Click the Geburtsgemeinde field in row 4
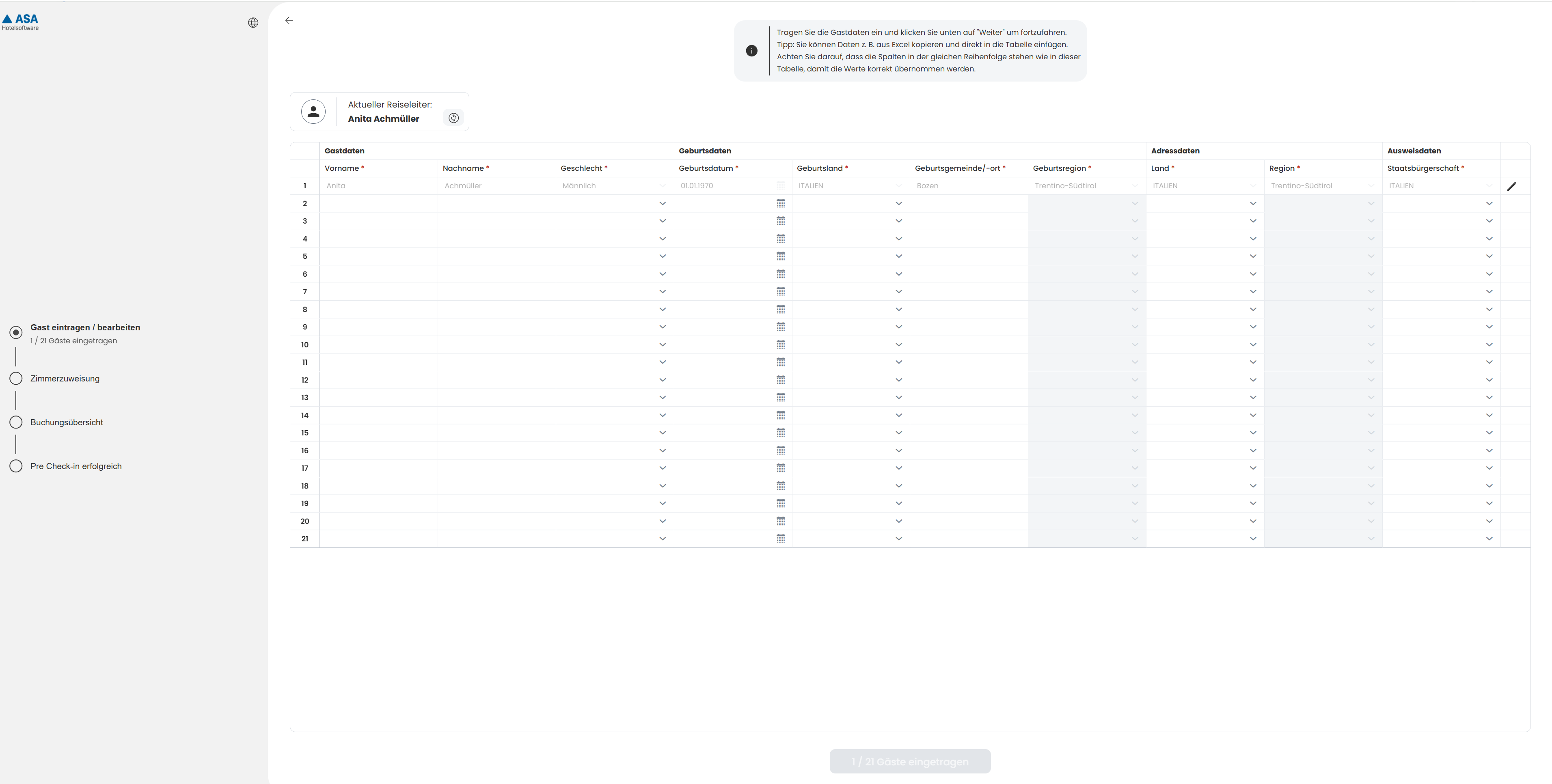This screenshot has width=1552, height=784. (x=968, y=239)
